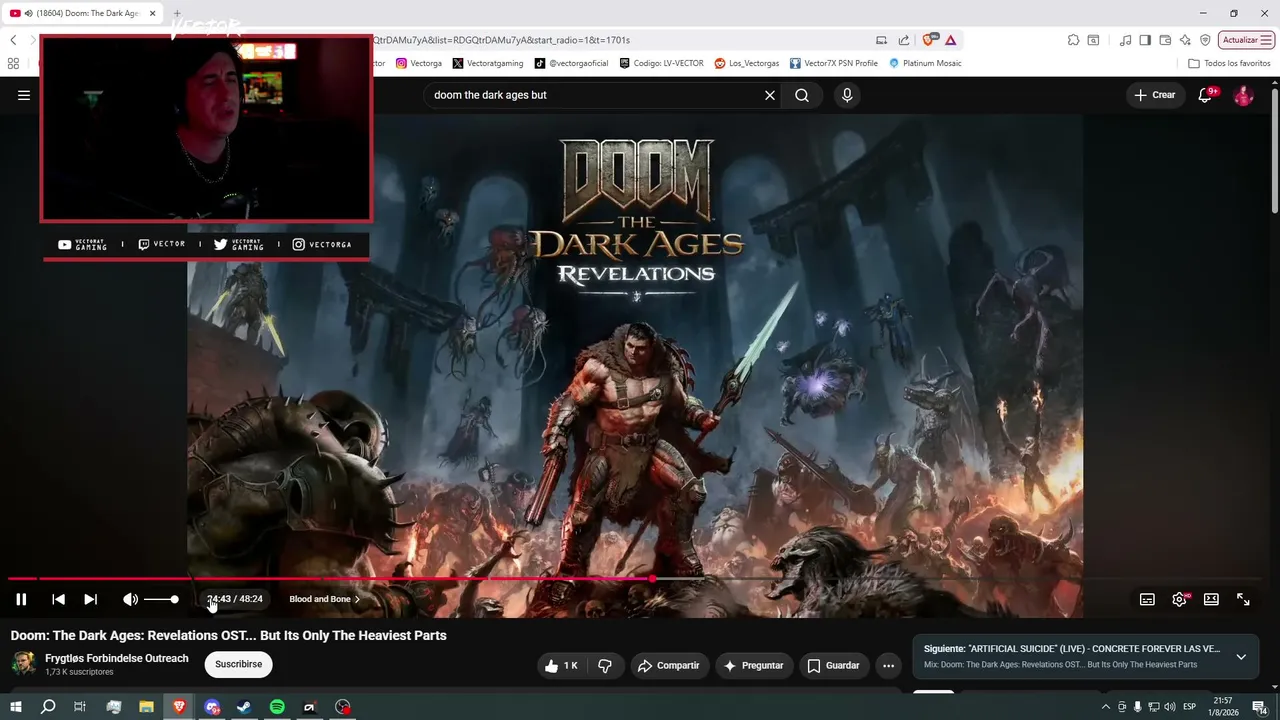Skip to the next video
The width and height of the screenshot is (1280, 720).
click(x=90, y=599)
